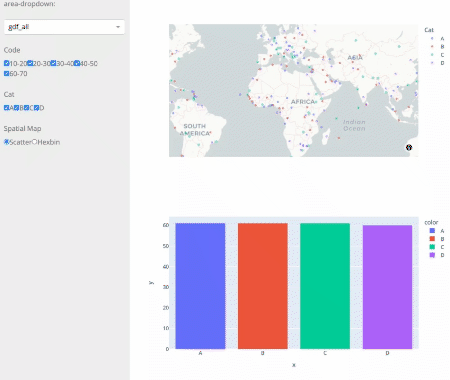Click the purple D bar
This screenshot has width=450, height=380.
click(x=387, y=287)
